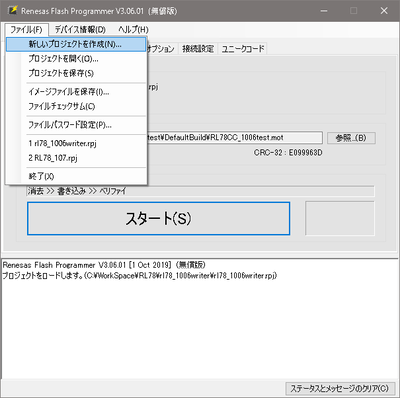This screenshot has width=400, height=398.
Task: Click the log line プロジェクトをロードします
Action: [x=140, y=276]
